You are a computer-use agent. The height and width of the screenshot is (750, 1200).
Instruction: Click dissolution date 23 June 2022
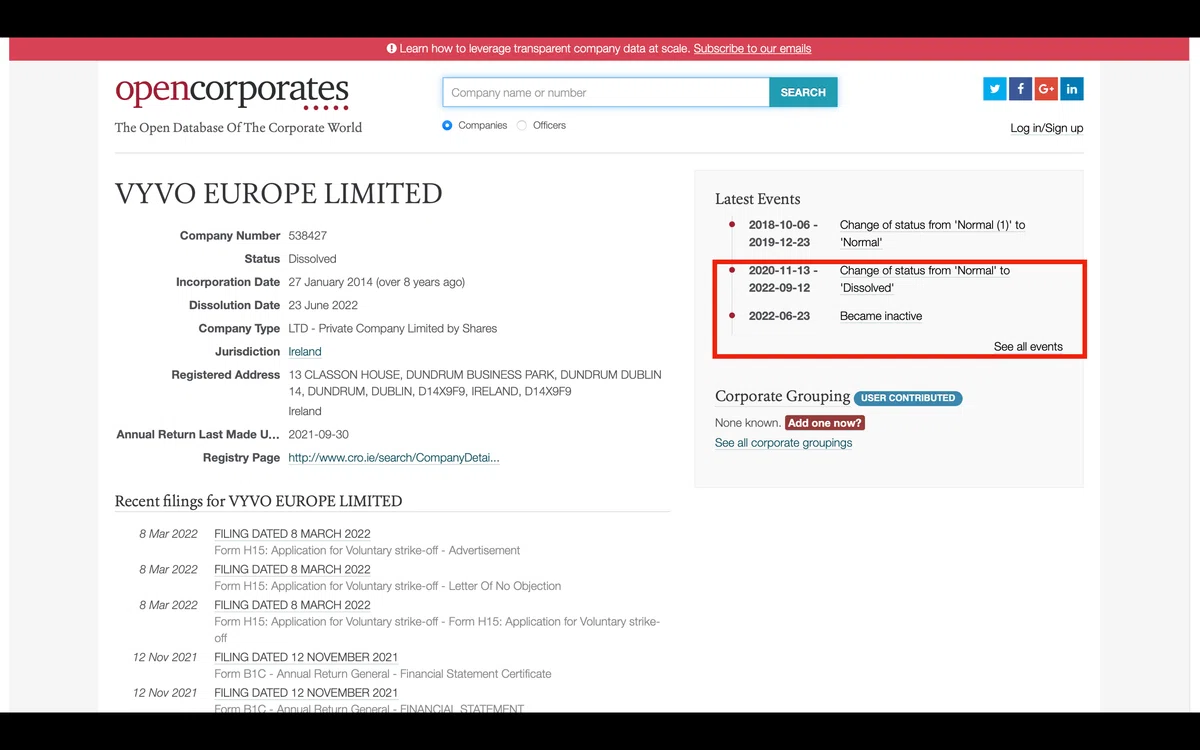coord(323,305)
